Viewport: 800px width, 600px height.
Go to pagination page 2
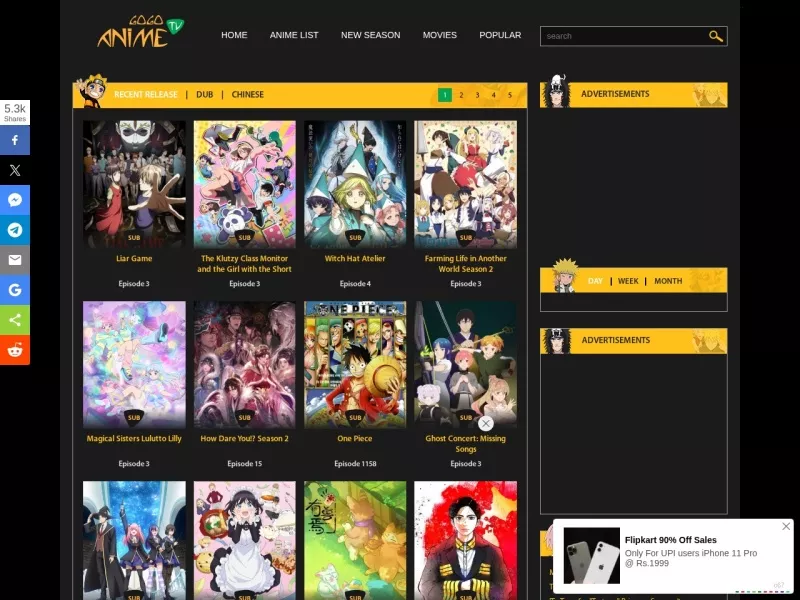coord(461,95)
